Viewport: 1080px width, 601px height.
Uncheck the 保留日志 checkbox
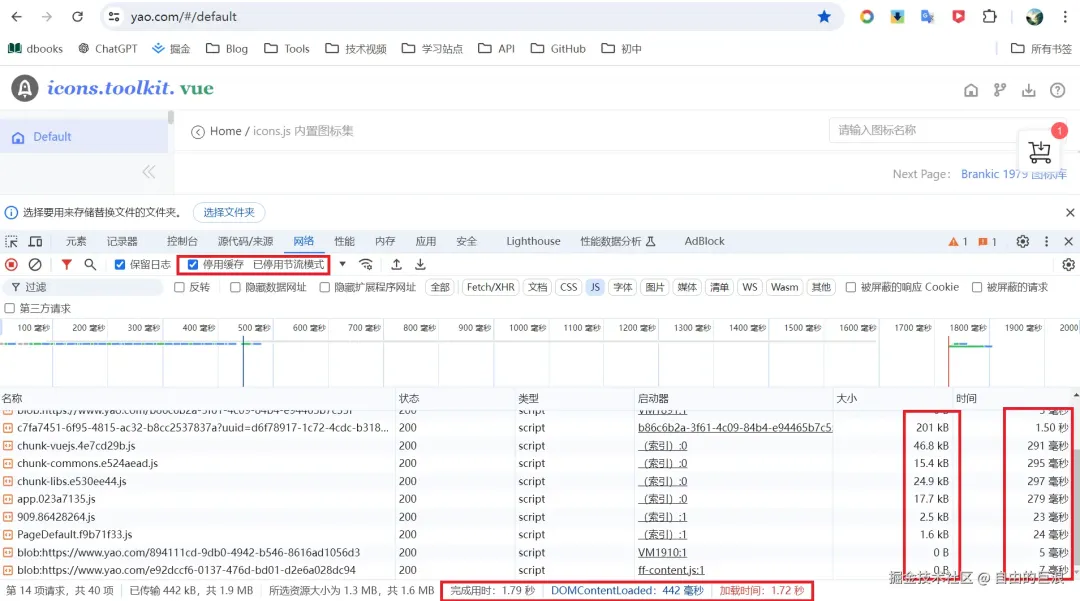click(120, 265)
